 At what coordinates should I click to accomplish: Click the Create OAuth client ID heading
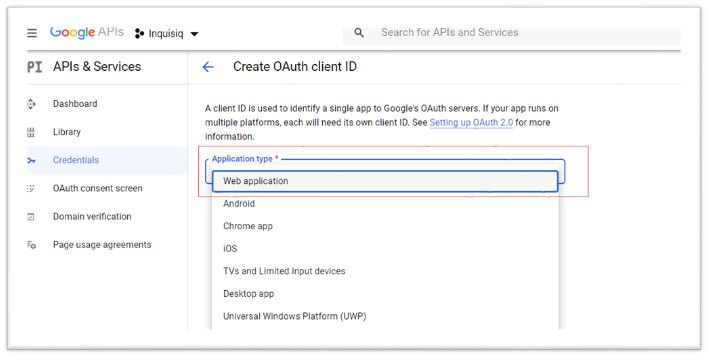point(295,67)
